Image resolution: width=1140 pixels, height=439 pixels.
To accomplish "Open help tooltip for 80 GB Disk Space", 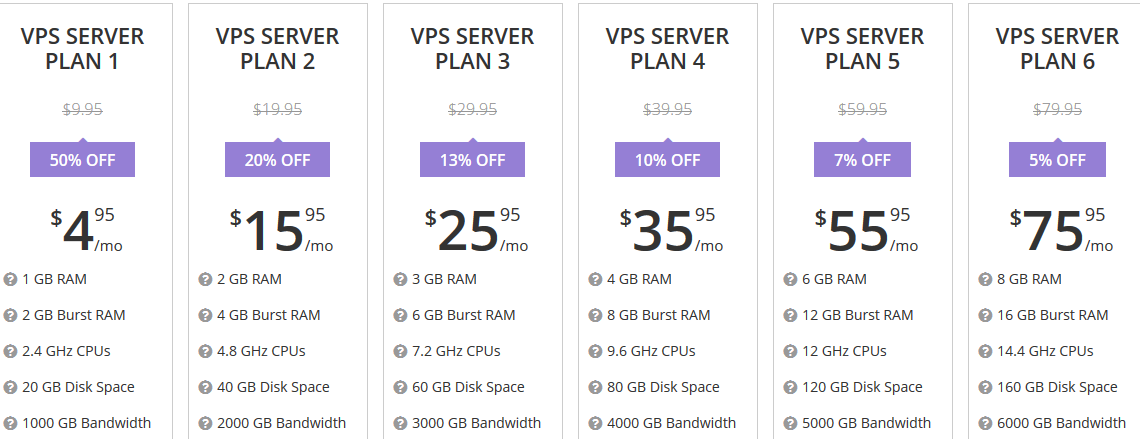I will 595,387.
